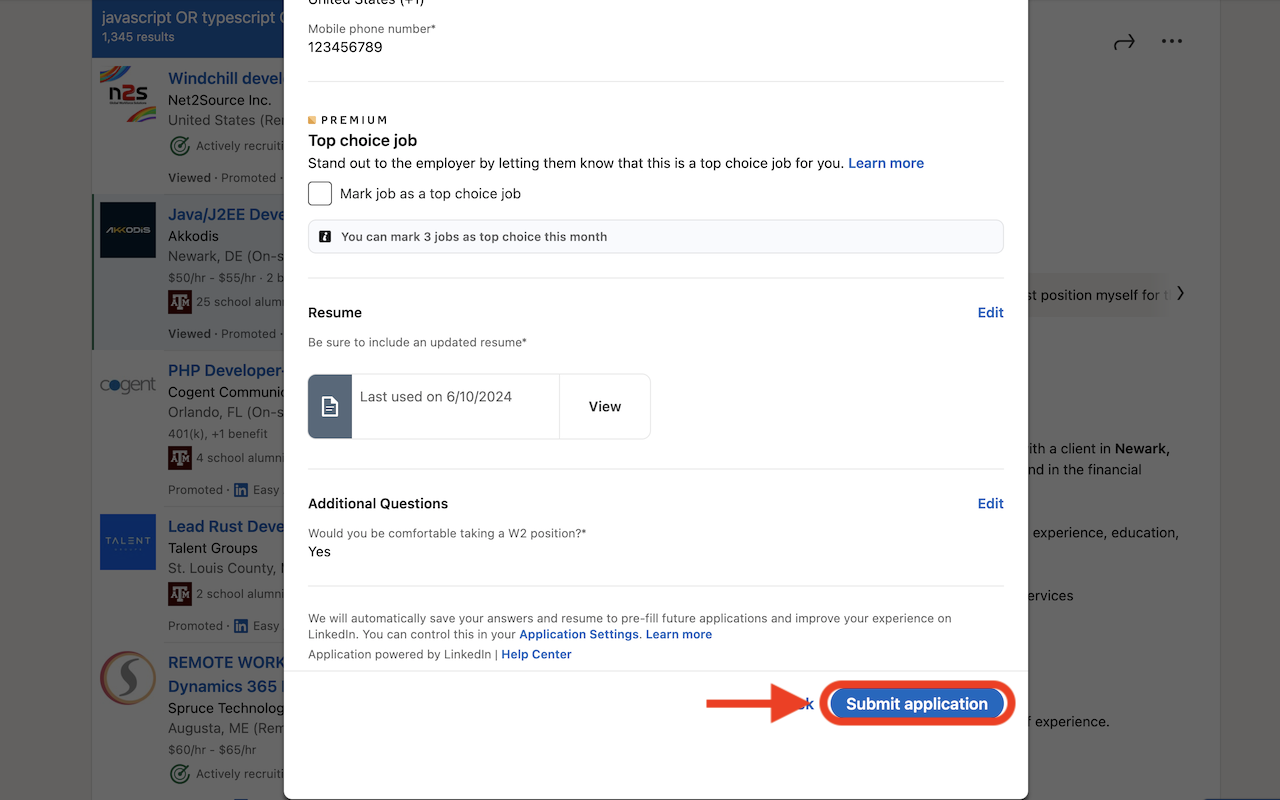Image resolution: width=1280 pixels, height=800 pixels.
Task: Click the share arrow icon near top right
Action: (1123, 41)
